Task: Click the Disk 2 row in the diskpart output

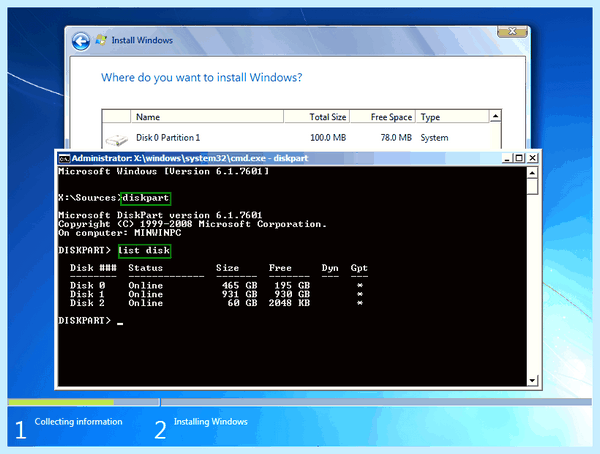Action: pyautogui.click(x=217, y=303)
